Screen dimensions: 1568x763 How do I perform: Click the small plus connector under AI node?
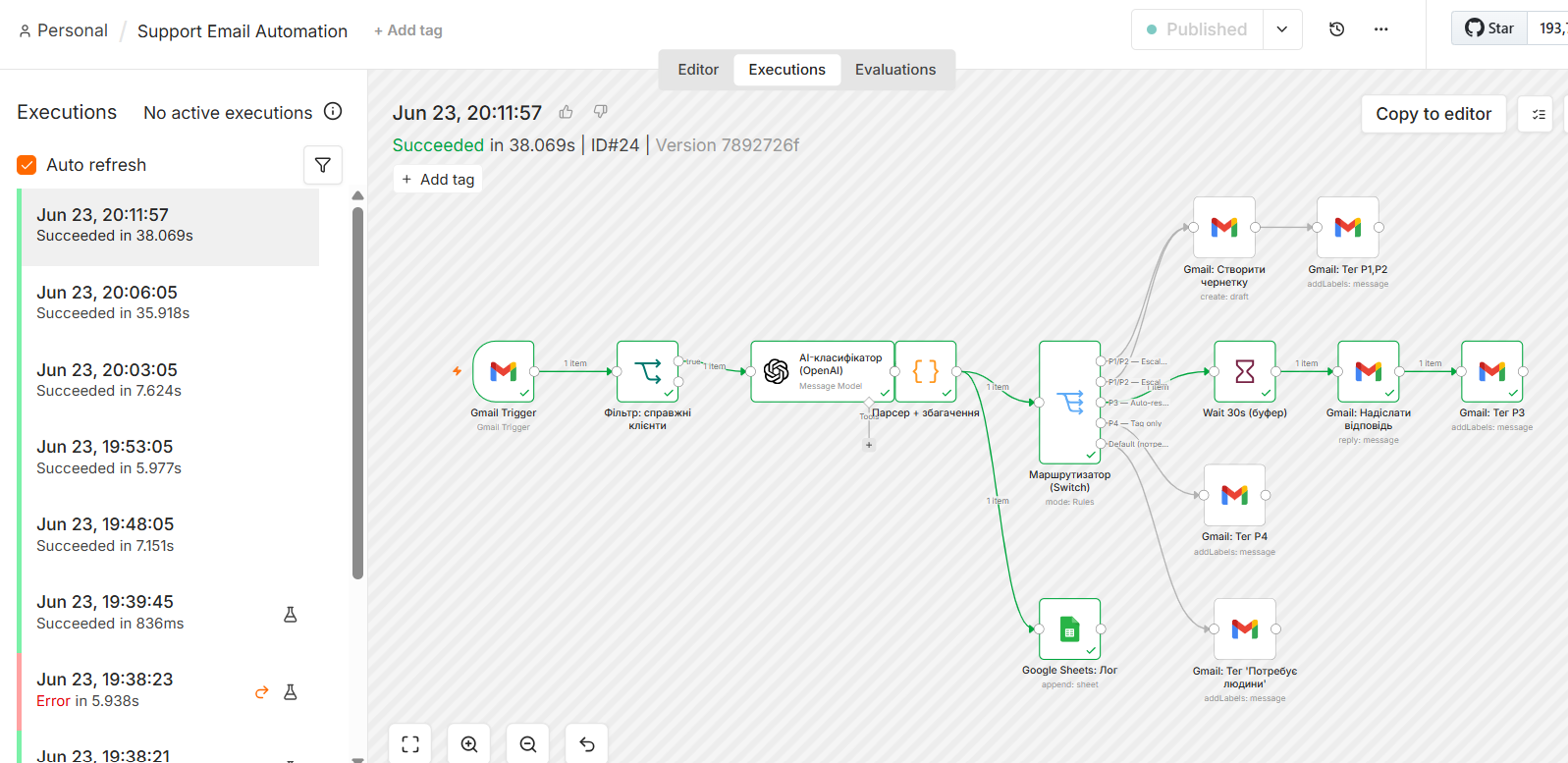[x=869, y=445]
